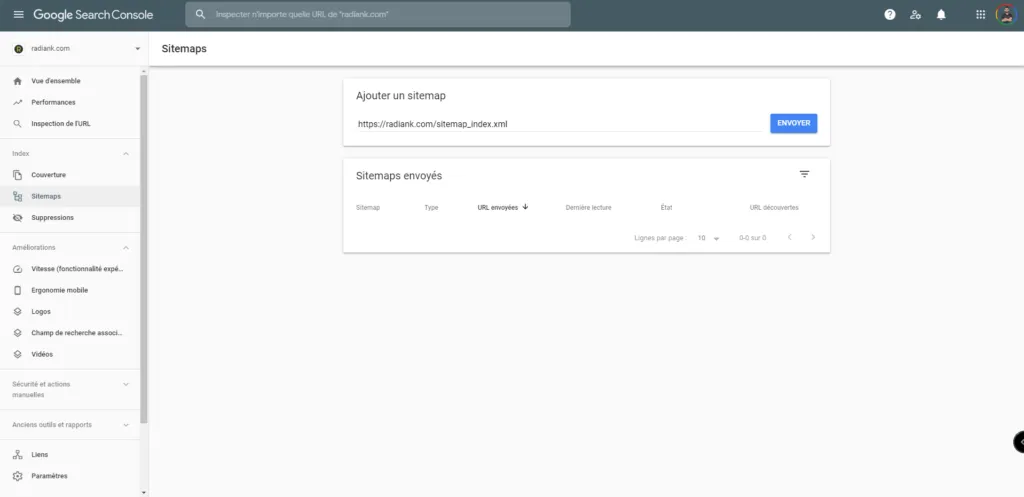Image resolution: width=1024 pixels, height=497 pixels.
Task: Click the Ergonomie mobile phone icon
Action: point(18,290)
